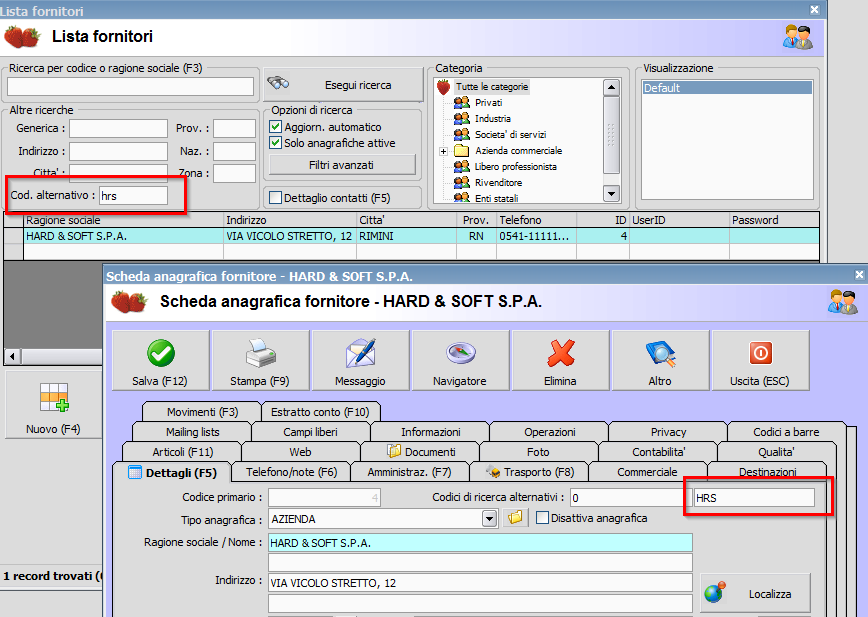Open the Documenti tab
Viewport: 868px width, 617px height.
point(421,452)
